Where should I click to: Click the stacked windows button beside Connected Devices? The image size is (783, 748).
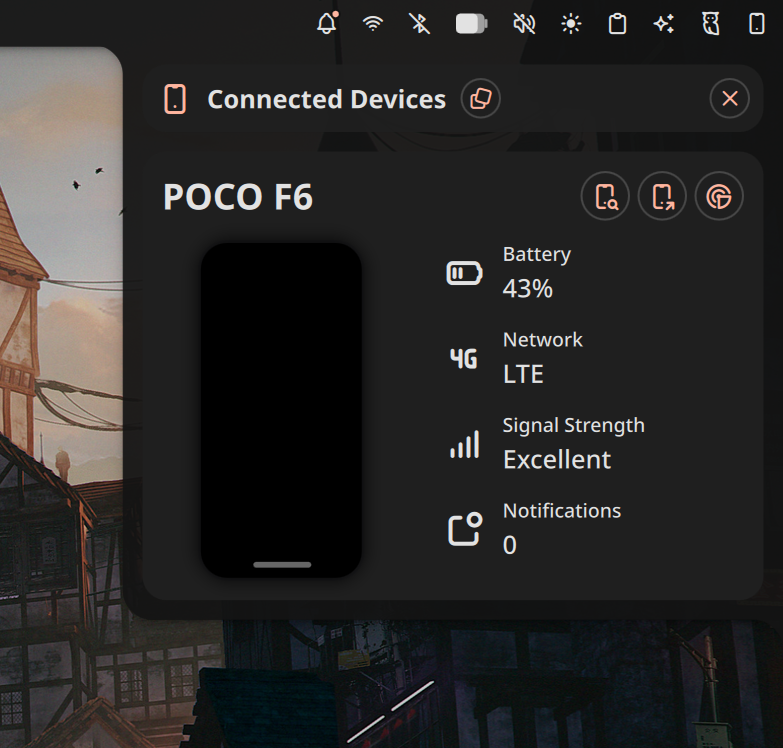click(480, 98)
